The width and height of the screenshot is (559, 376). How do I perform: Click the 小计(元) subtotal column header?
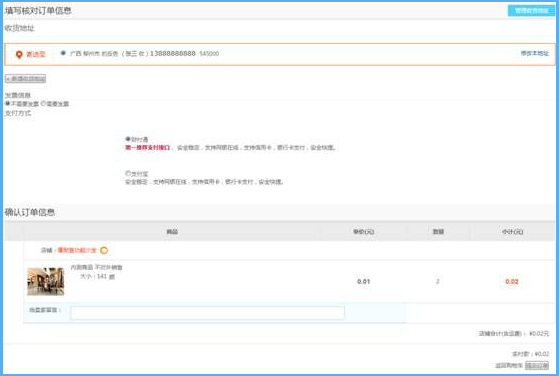[512, 232]
